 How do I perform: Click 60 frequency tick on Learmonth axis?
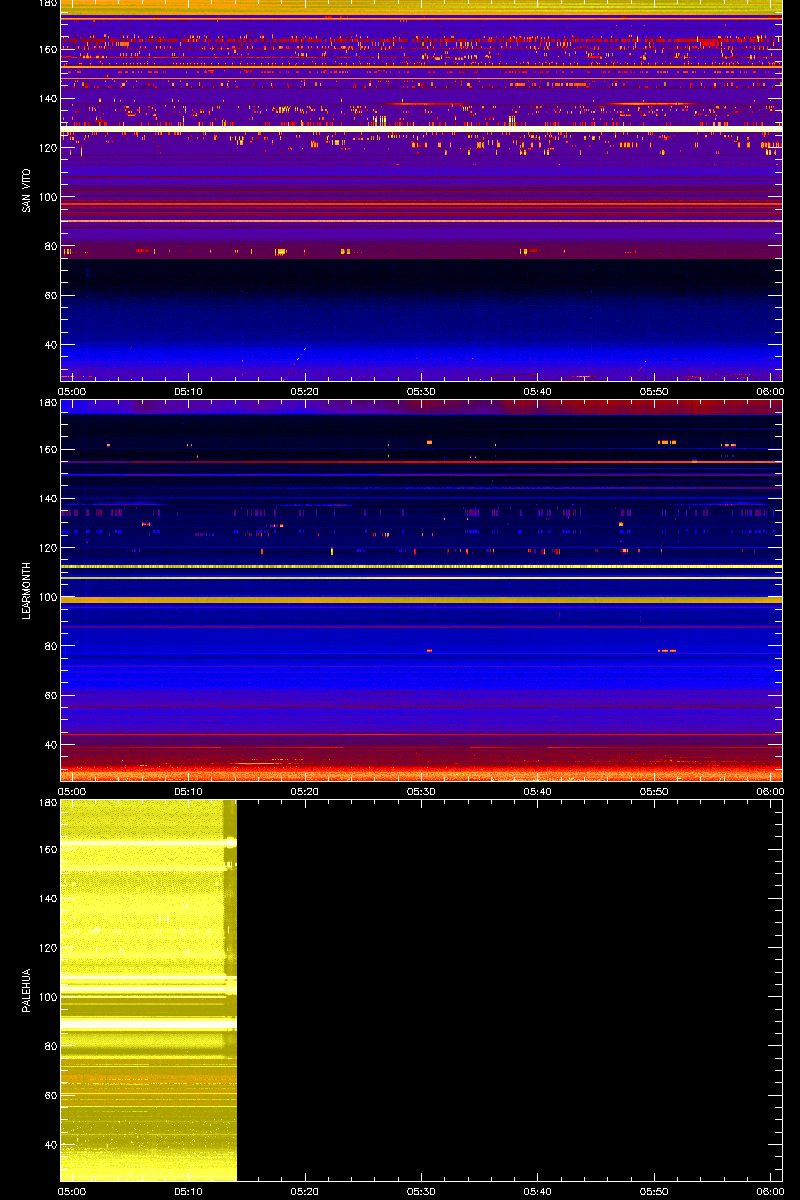(50, 696)
